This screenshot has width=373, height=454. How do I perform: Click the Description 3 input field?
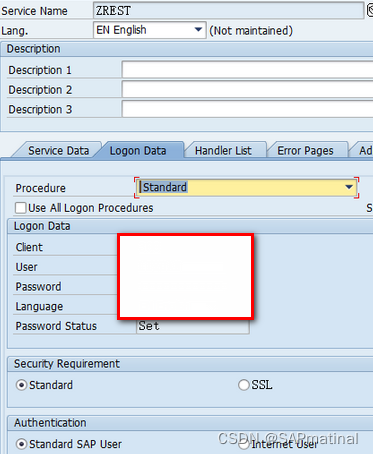[x=247, y=109]
